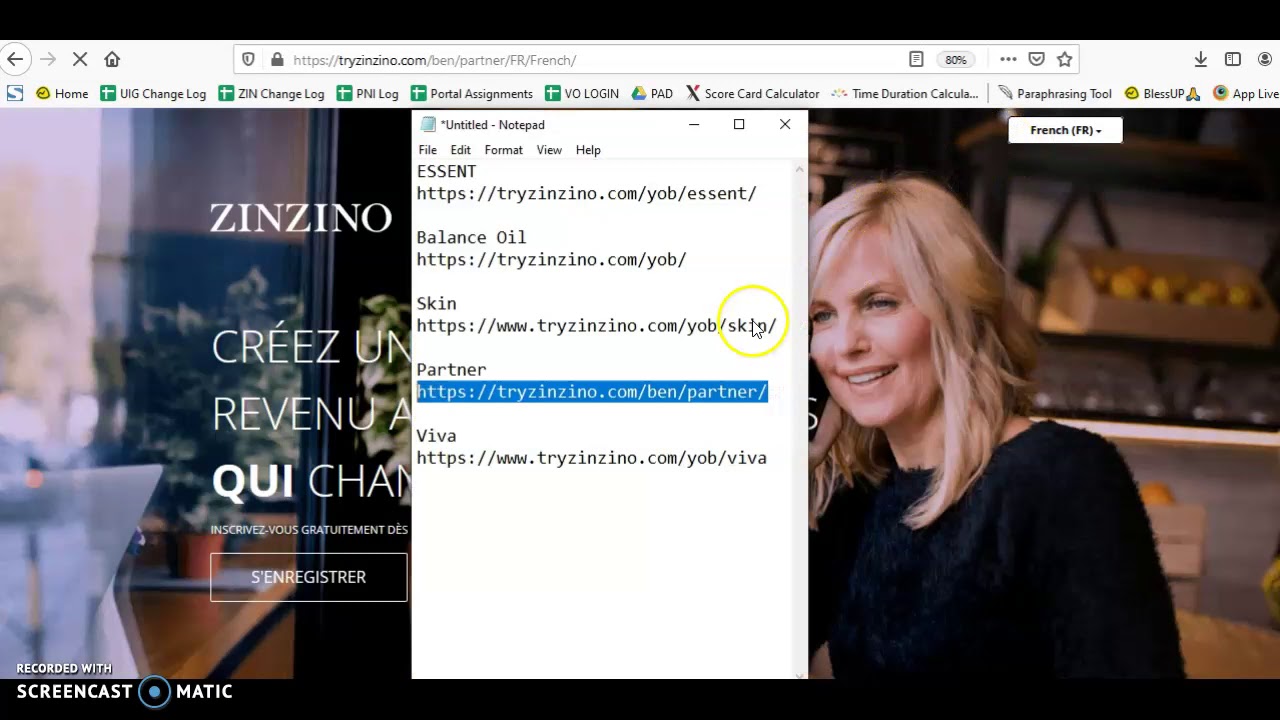Open Notepad Help menu
This screenshot has width=1280, height=720.
point(588,150)
